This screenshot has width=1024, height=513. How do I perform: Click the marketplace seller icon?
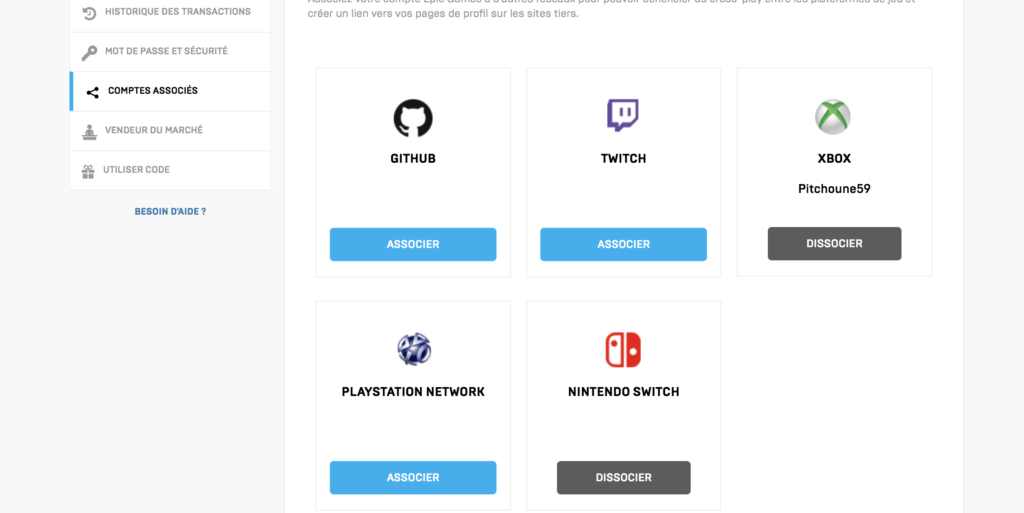(x=89, y=131)
